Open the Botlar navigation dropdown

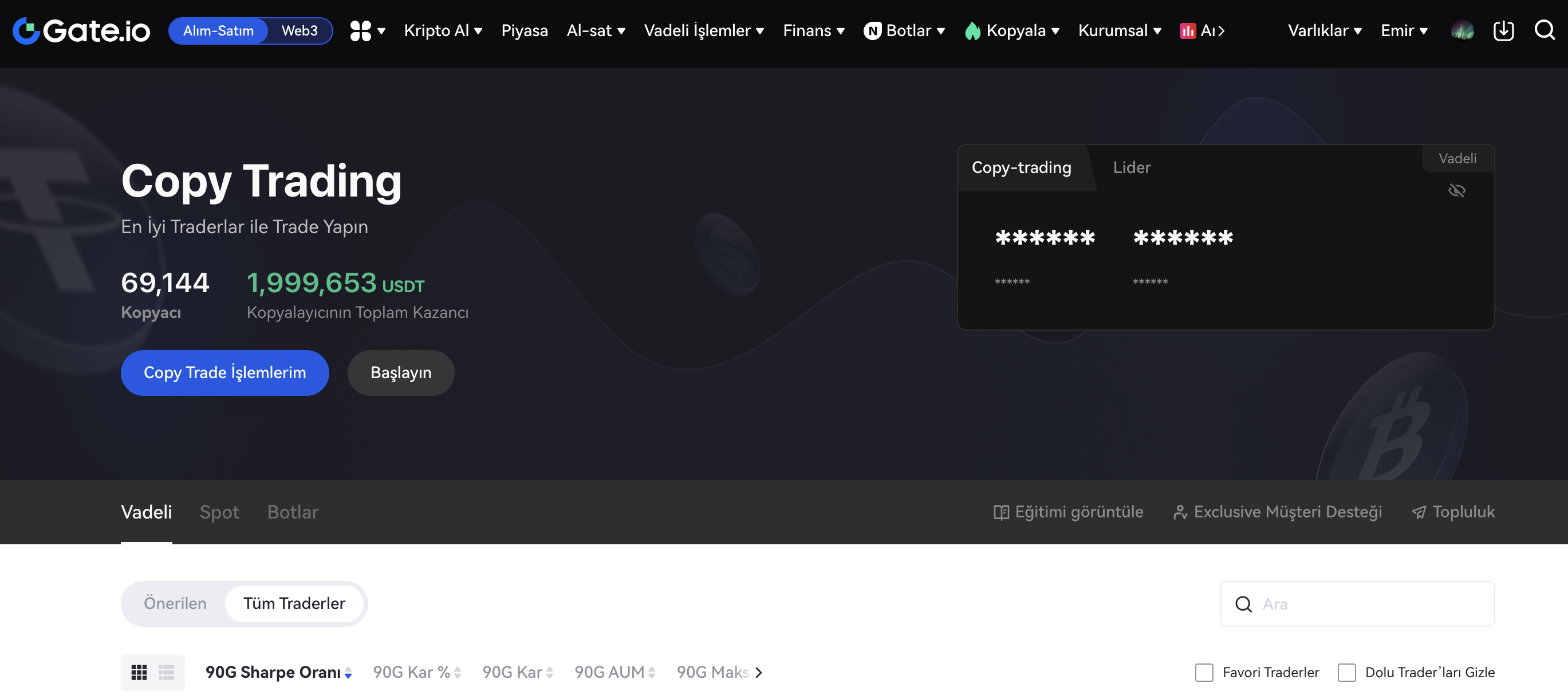908,30
